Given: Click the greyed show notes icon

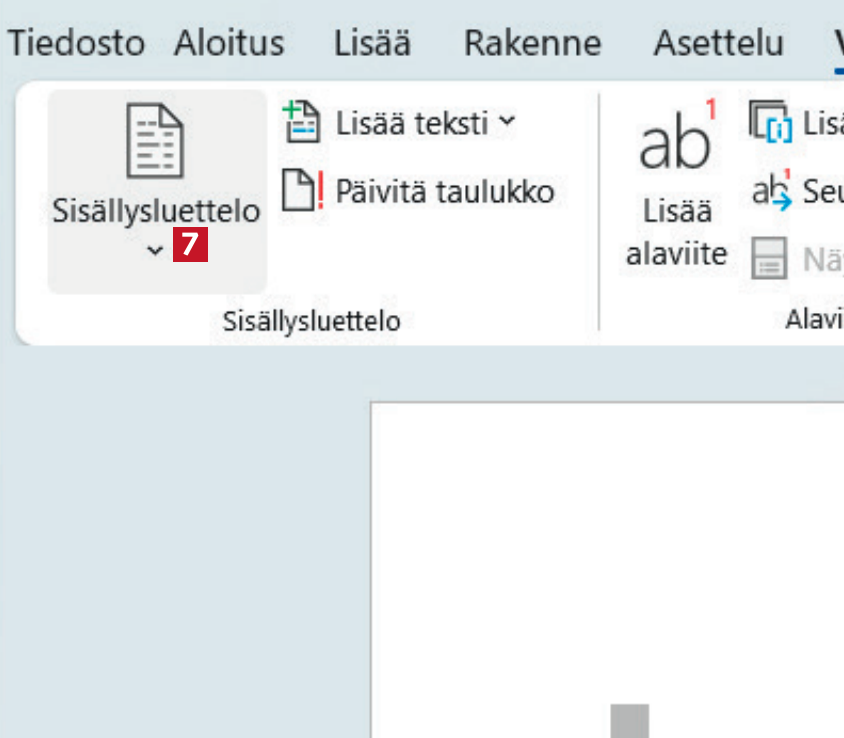Looking at the screenshot, I should click(x=769, y=258).
